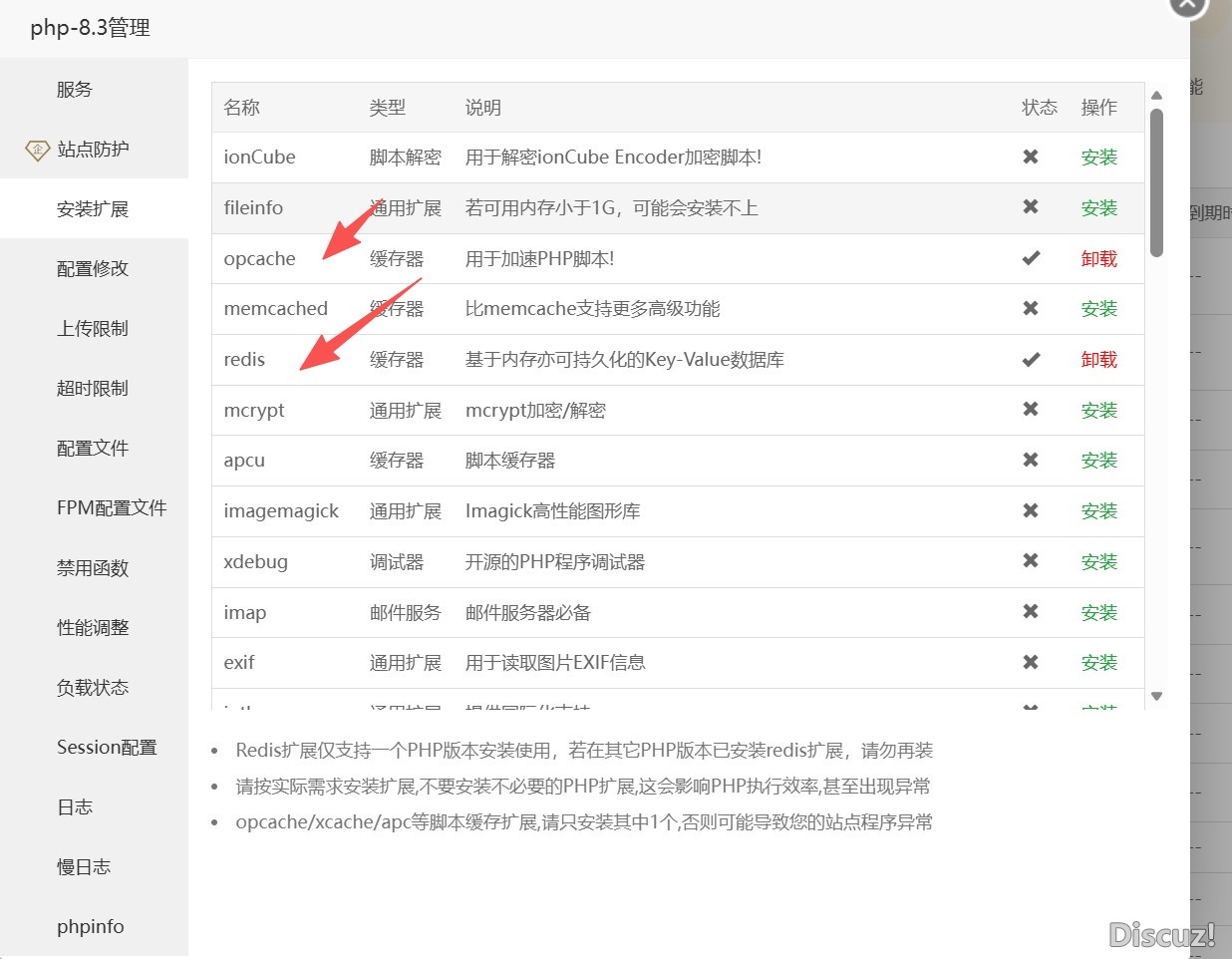Click the diamond shield icon beside 站点防护
The image size is (1232, 959).
pos(37,150)
